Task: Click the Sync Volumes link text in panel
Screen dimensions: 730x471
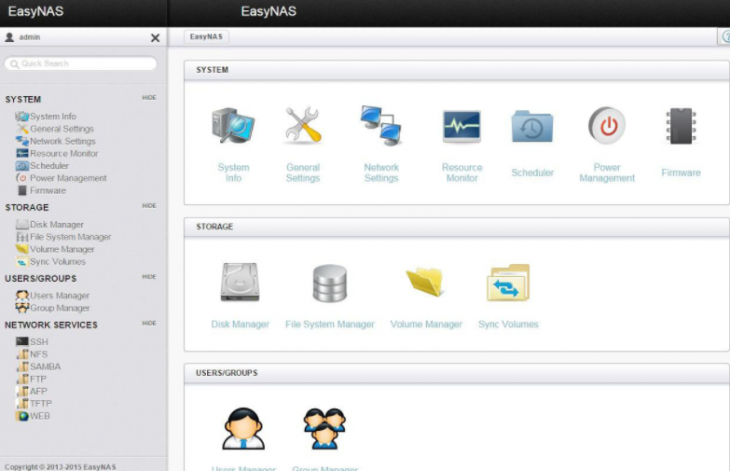Action: click(508, 324)
